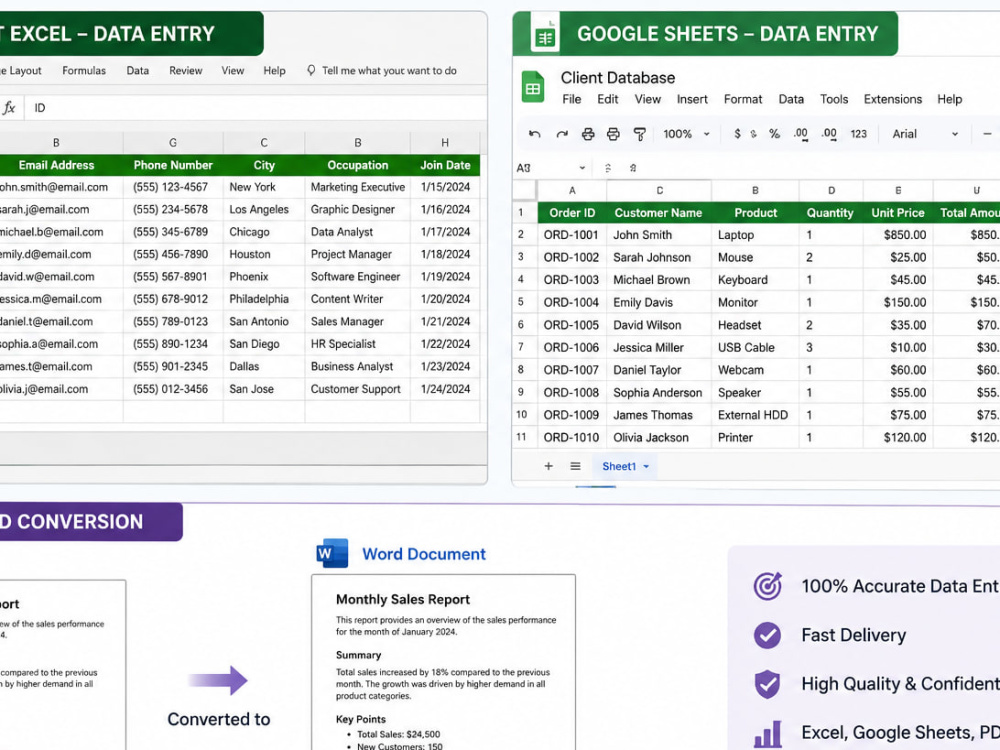Click the Excel formula bar showing ID
Viewport: 1000px width, 750px height.
coord(255,108)
